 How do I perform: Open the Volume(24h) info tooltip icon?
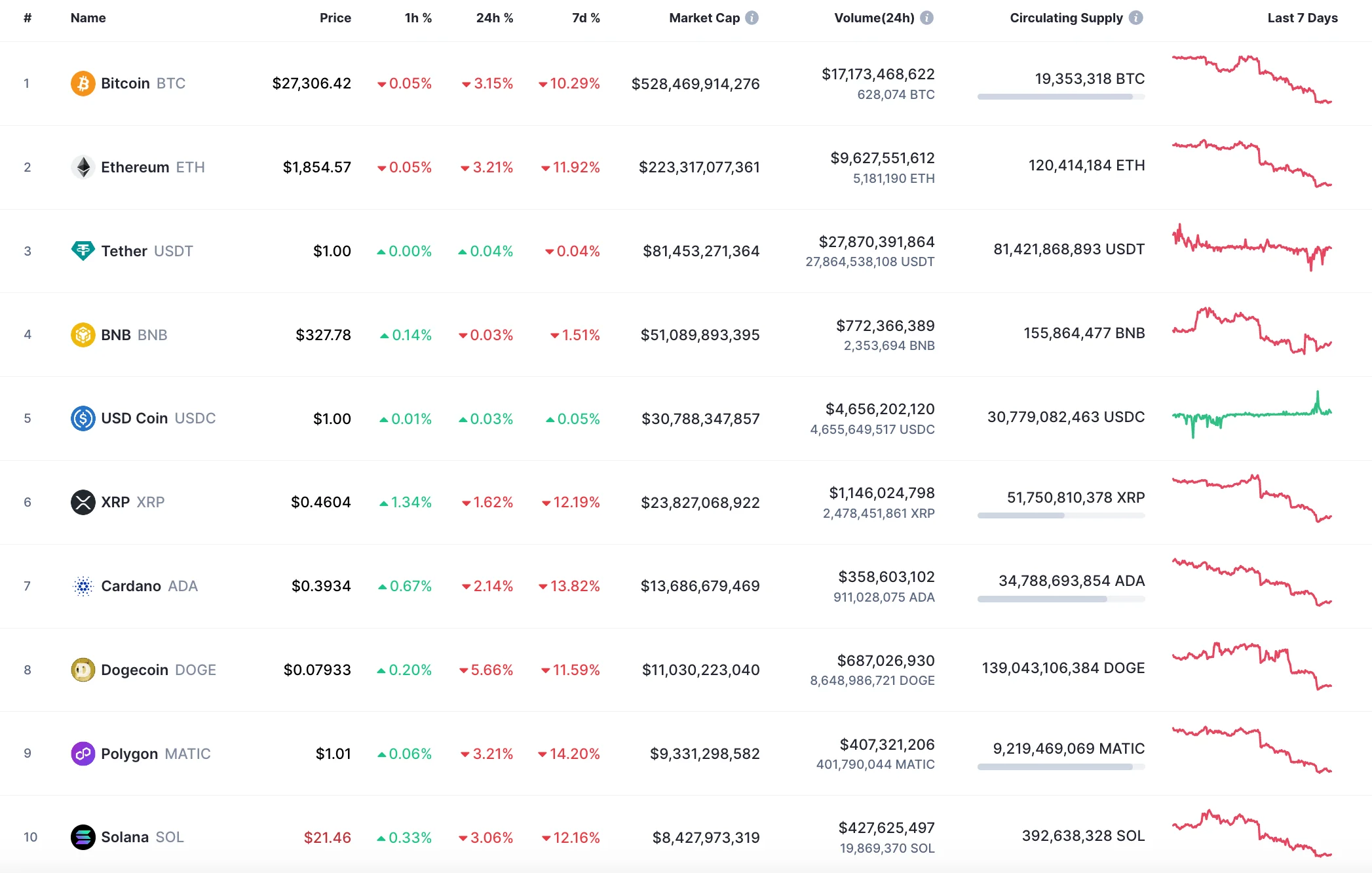926,18
